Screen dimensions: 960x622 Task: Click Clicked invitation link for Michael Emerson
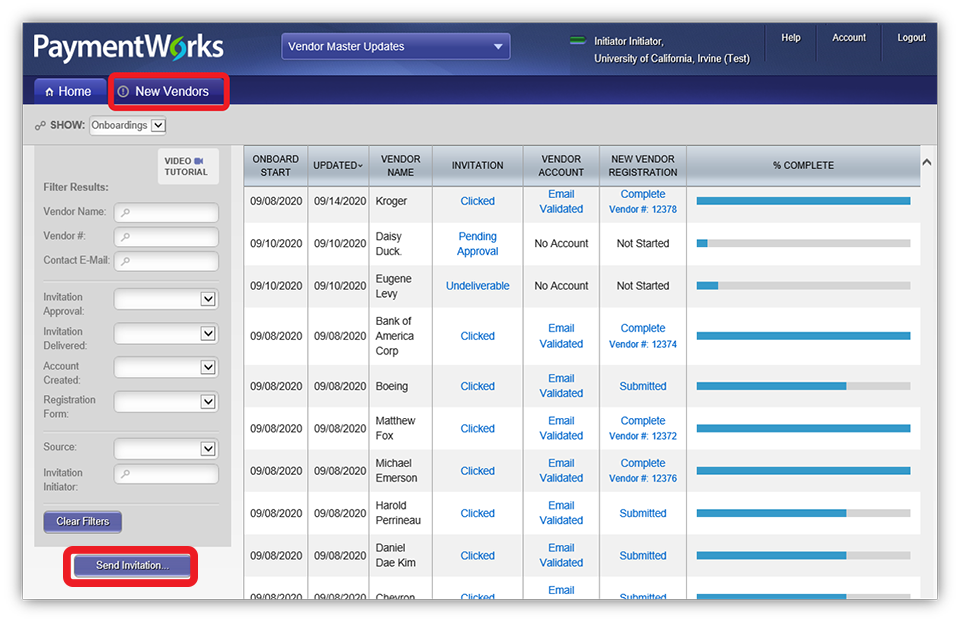[478, 471]
